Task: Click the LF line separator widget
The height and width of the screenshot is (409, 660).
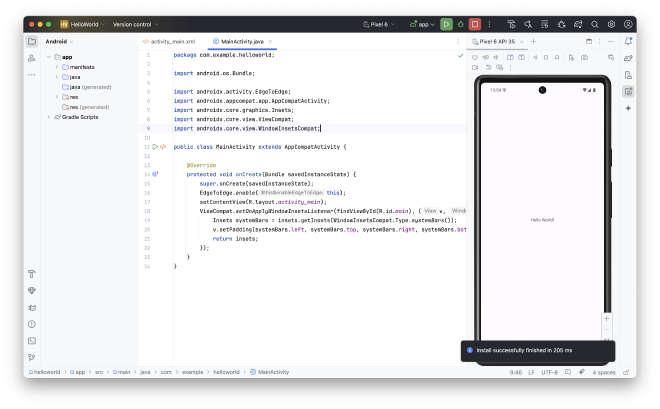Action: [x=531, y=372]
